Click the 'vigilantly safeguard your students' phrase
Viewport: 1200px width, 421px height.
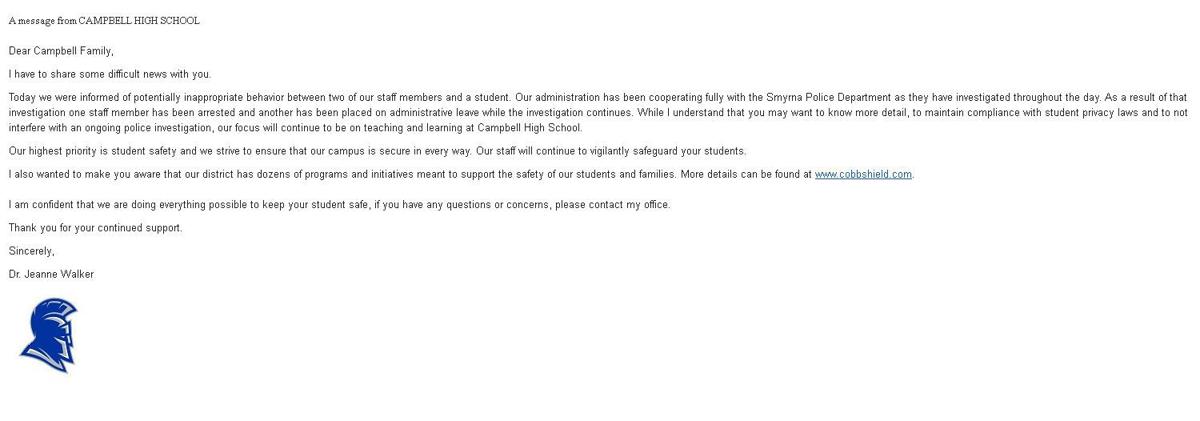tap(661, 151)
